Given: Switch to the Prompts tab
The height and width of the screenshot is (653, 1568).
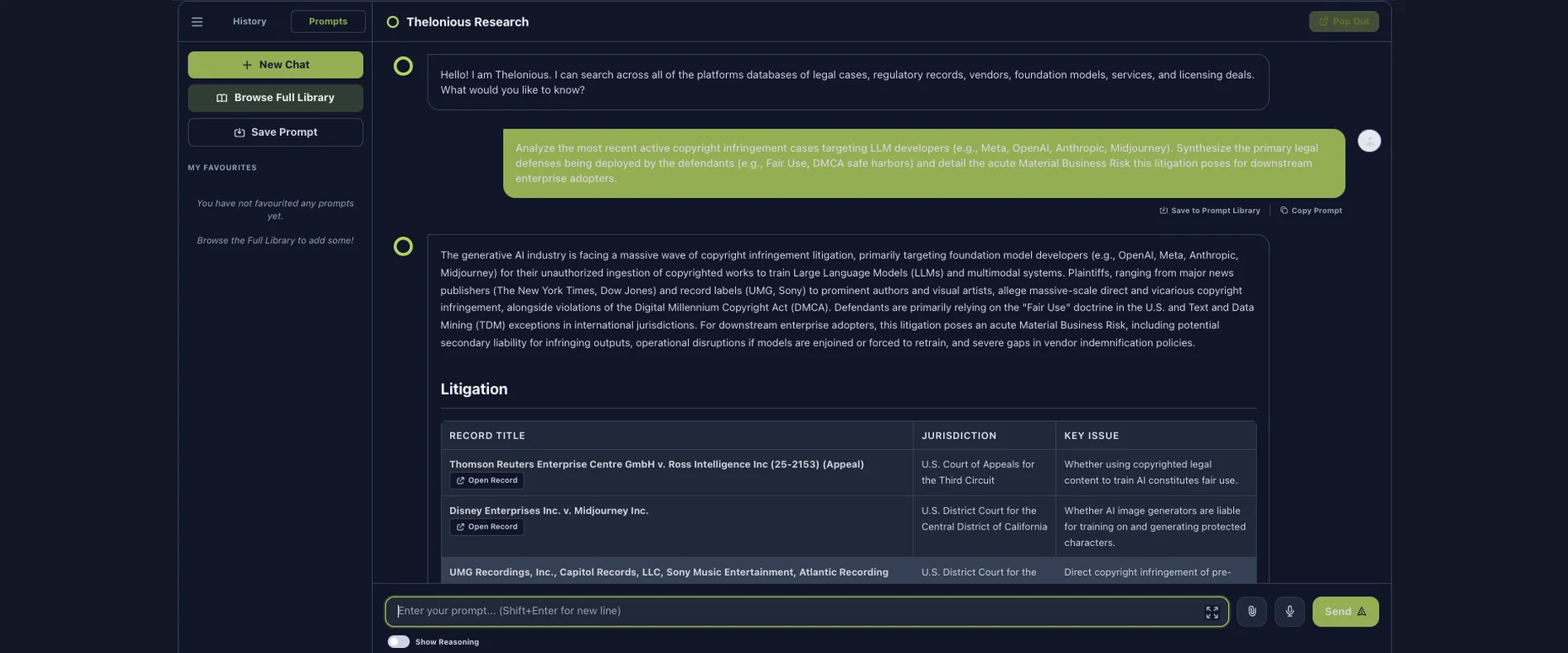Looking at the screenshot, I should [328, 22].
